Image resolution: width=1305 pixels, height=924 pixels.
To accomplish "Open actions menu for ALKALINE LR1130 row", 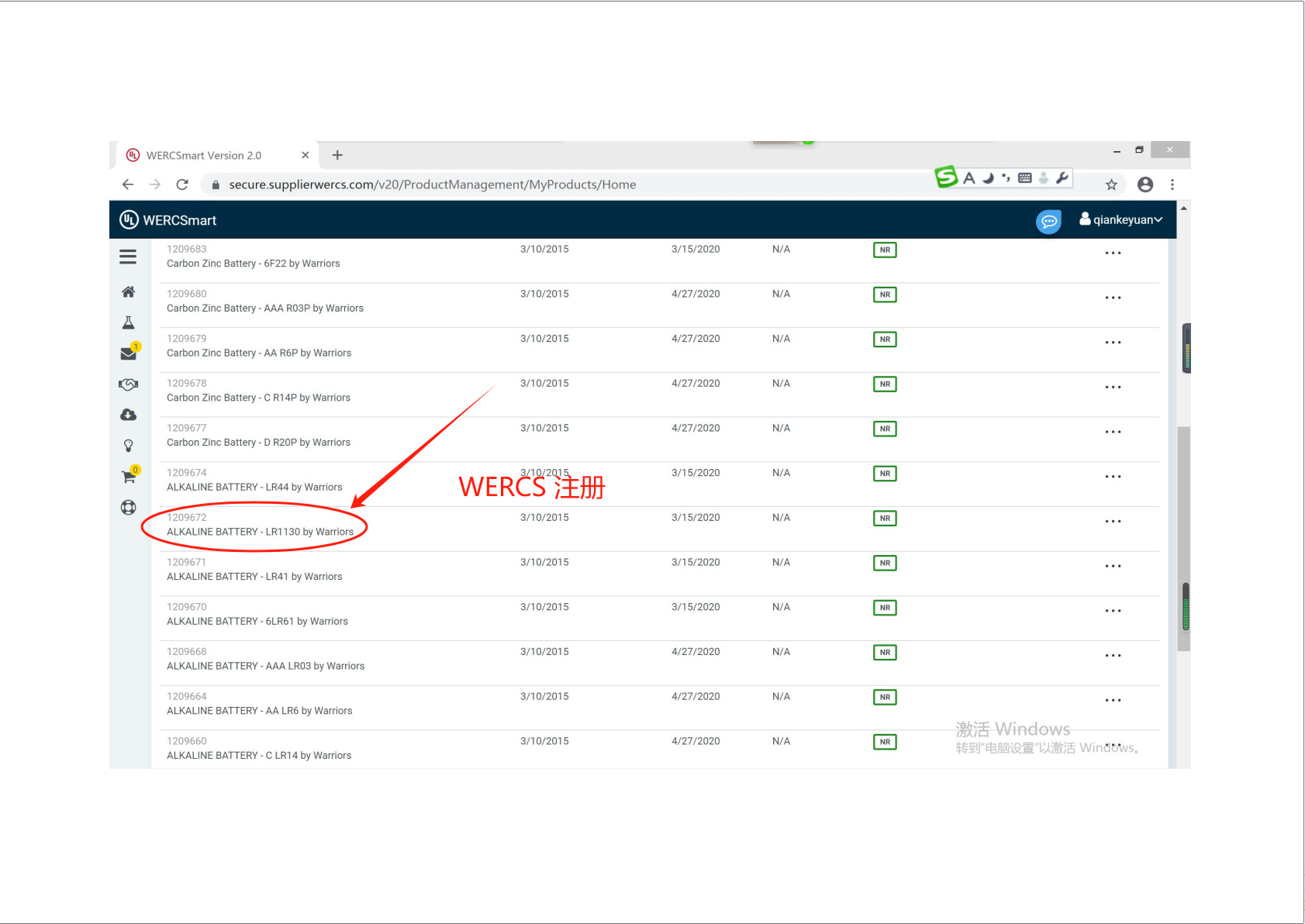I will click(1113, 521).
